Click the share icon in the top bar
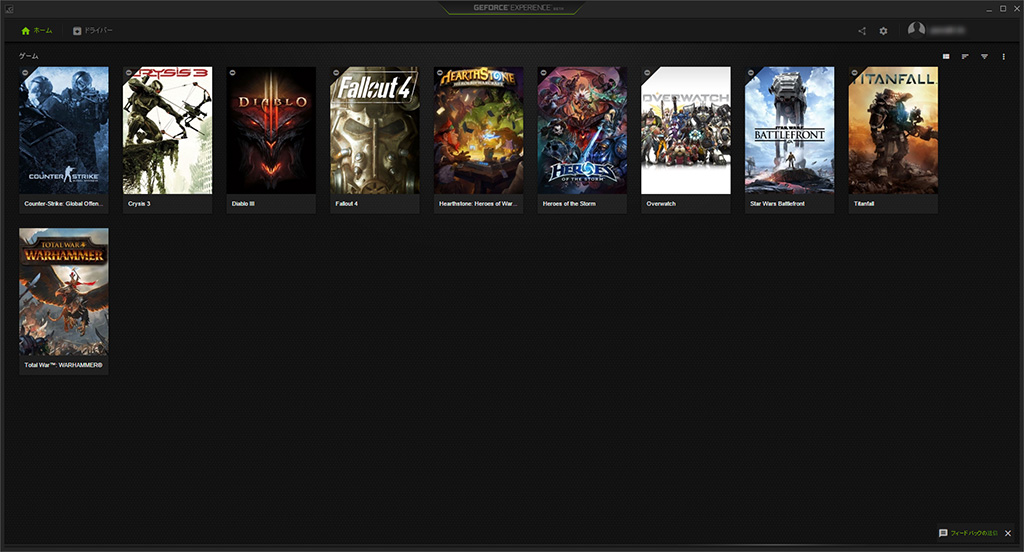 coord(862,31)
